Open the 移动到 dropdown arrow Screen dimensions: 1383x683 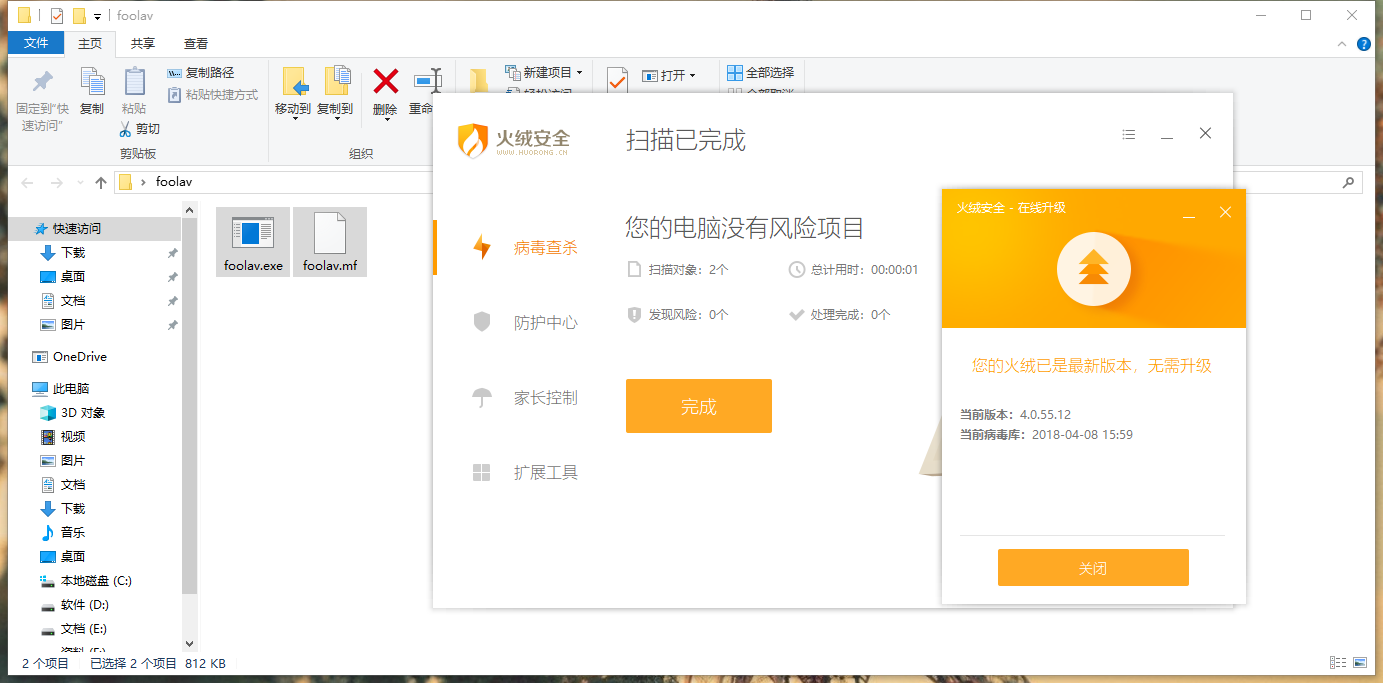pos(294,120)
